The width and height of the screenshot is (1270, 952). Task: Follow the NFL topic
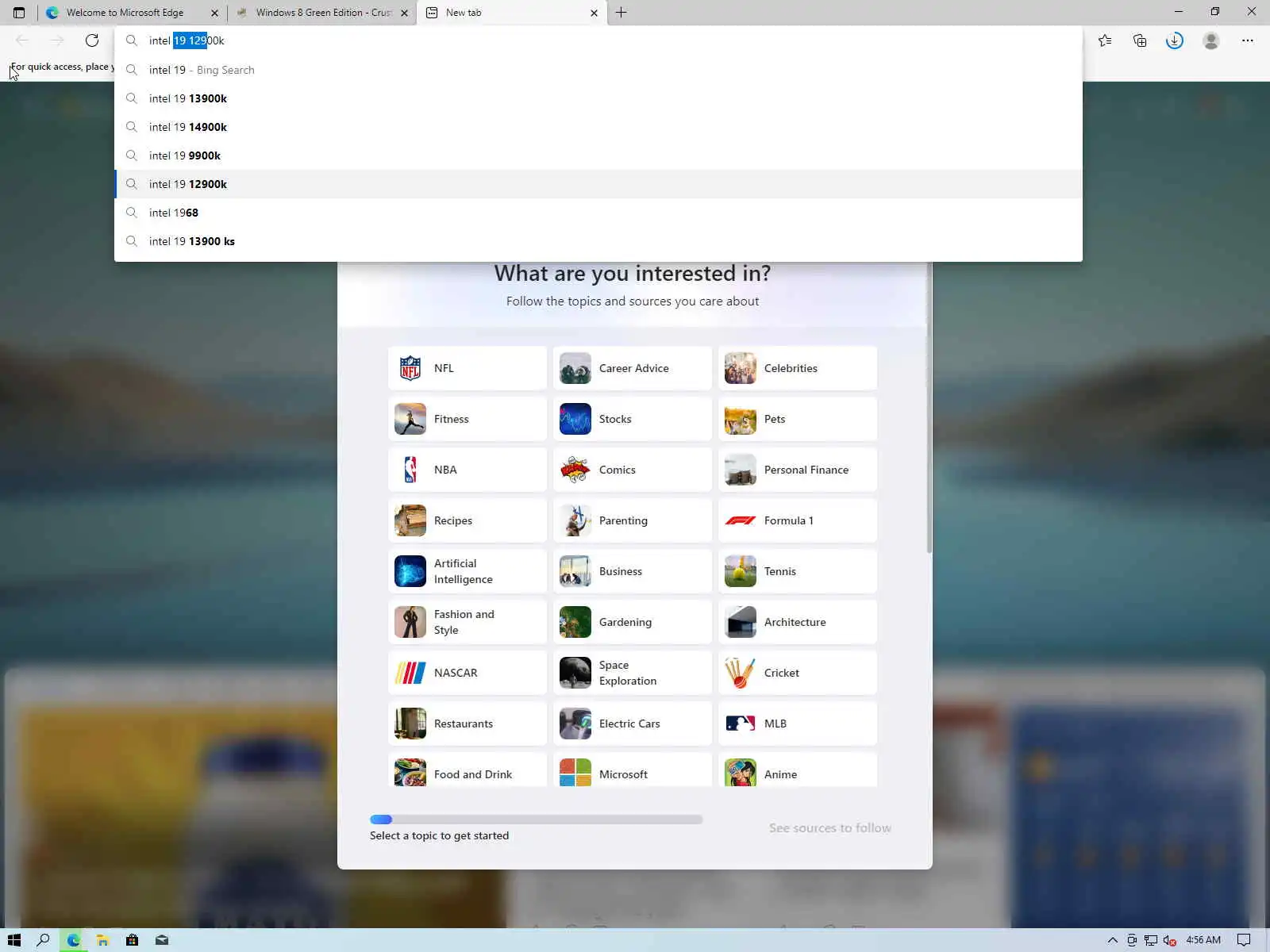[x=468, y=368]
